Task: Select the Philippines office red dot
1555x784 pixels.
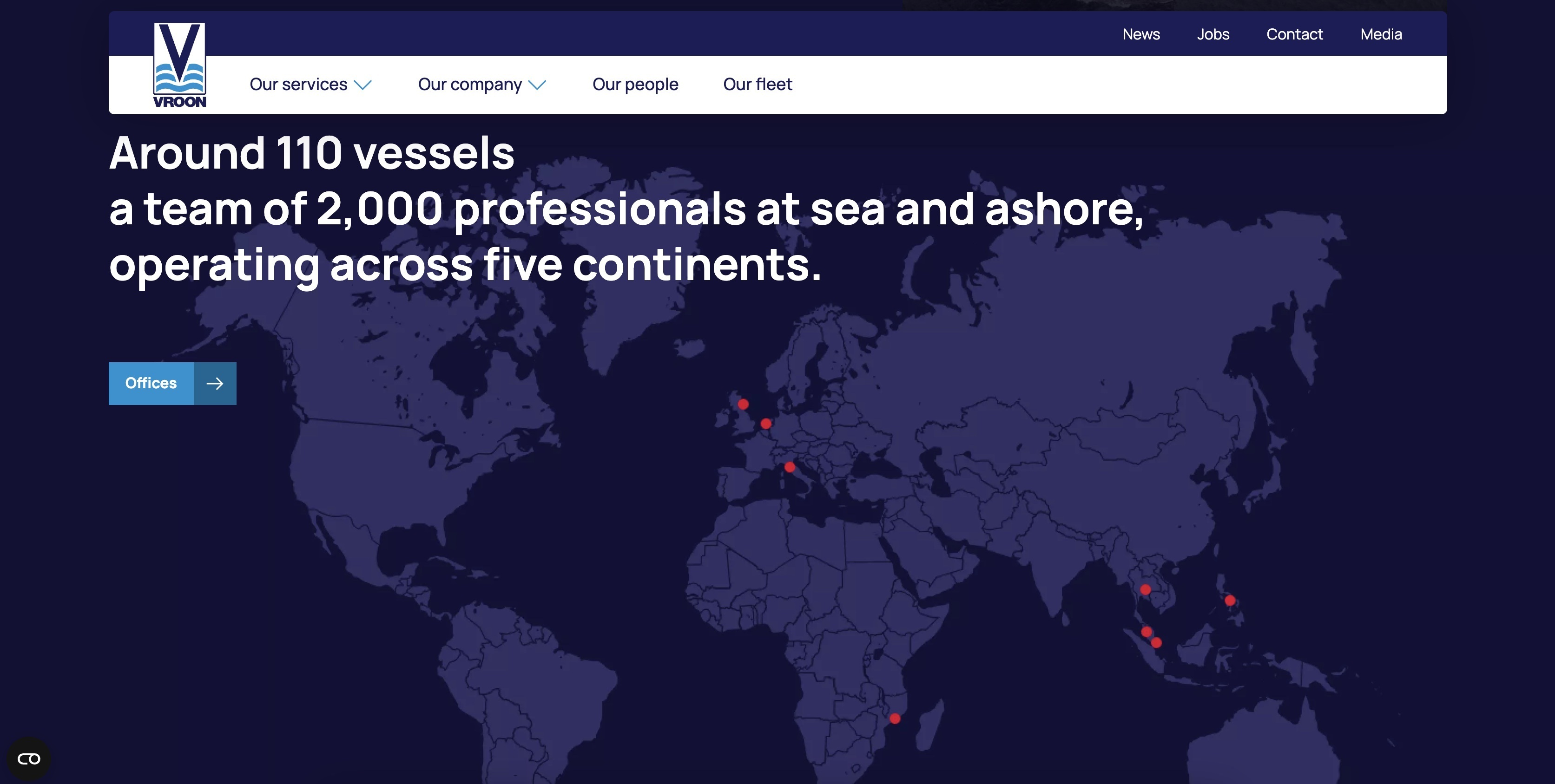Action: pyautogui.click(x=1230, y=600)
